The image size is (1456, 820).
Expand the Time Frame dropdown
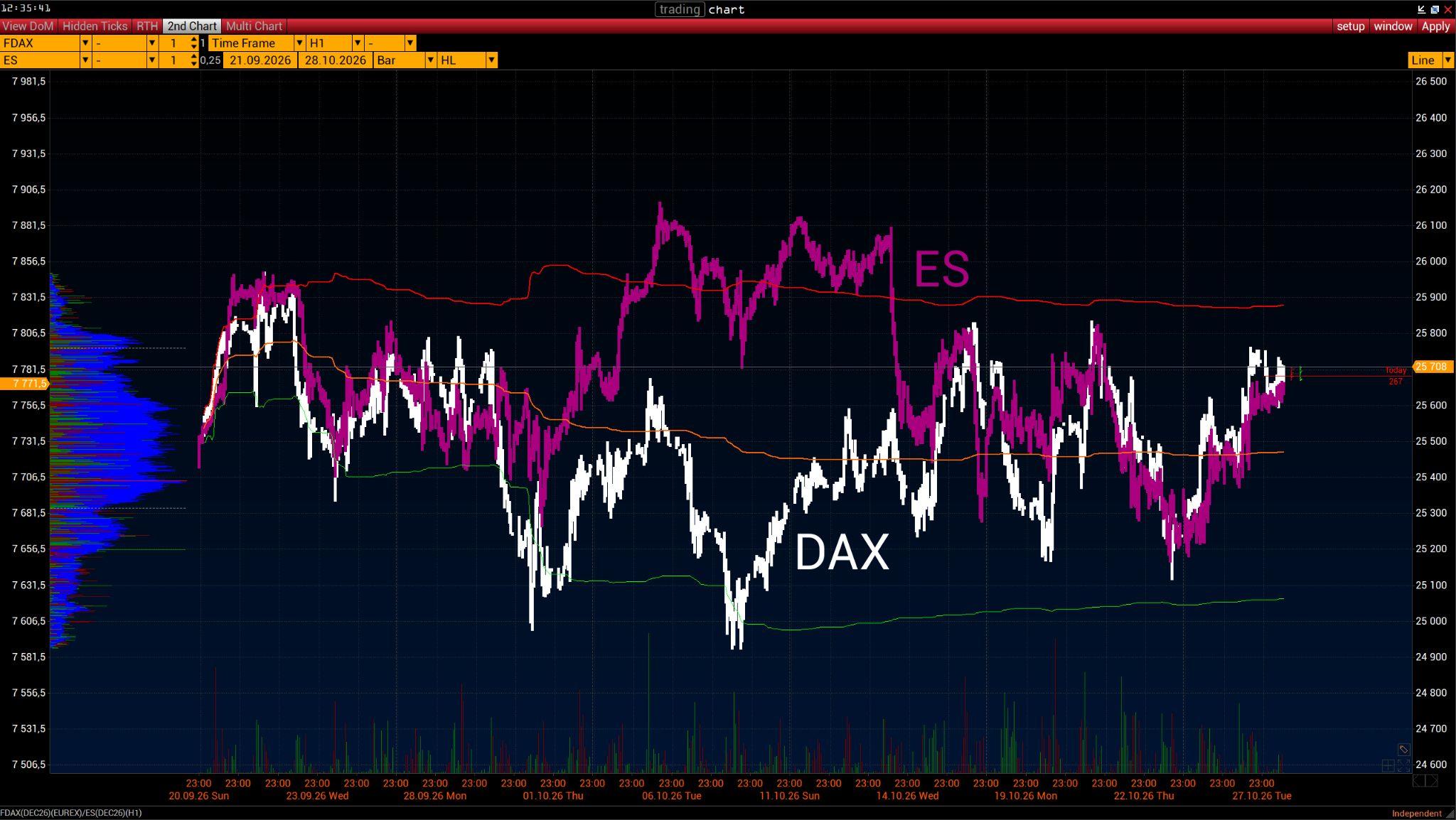(x=299, y=43)
